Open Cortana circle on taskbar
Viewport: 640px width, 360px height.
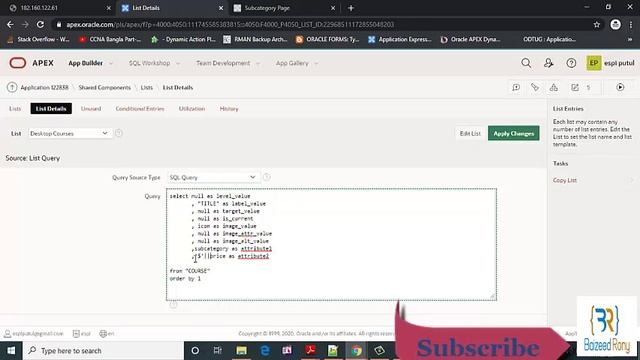[x=195, y=351]
